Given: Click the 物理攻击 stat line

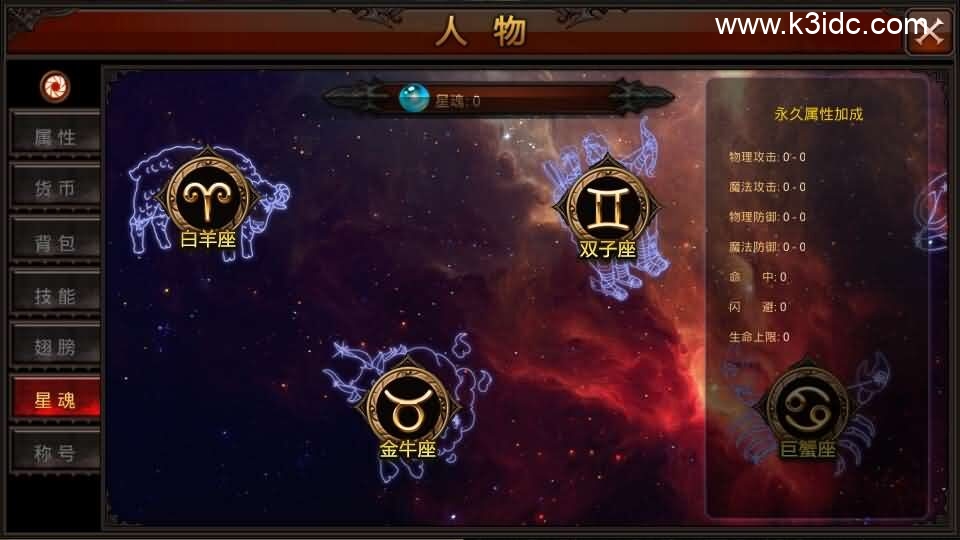Looking at the screenshot, I should (767, 157).
